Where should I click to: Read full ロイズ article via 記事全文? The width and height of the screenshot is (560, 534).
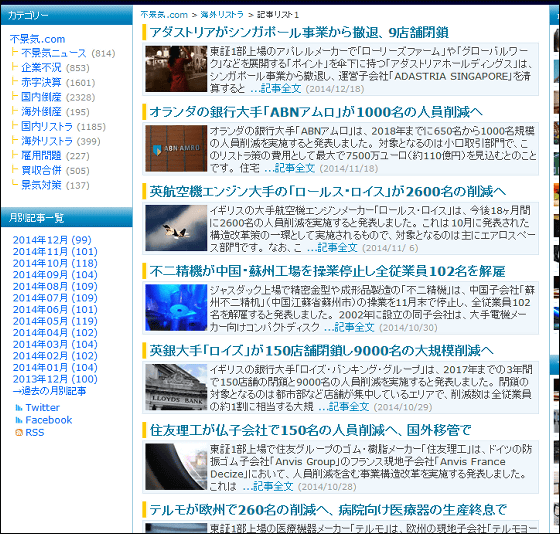click(x=344, y=407)
